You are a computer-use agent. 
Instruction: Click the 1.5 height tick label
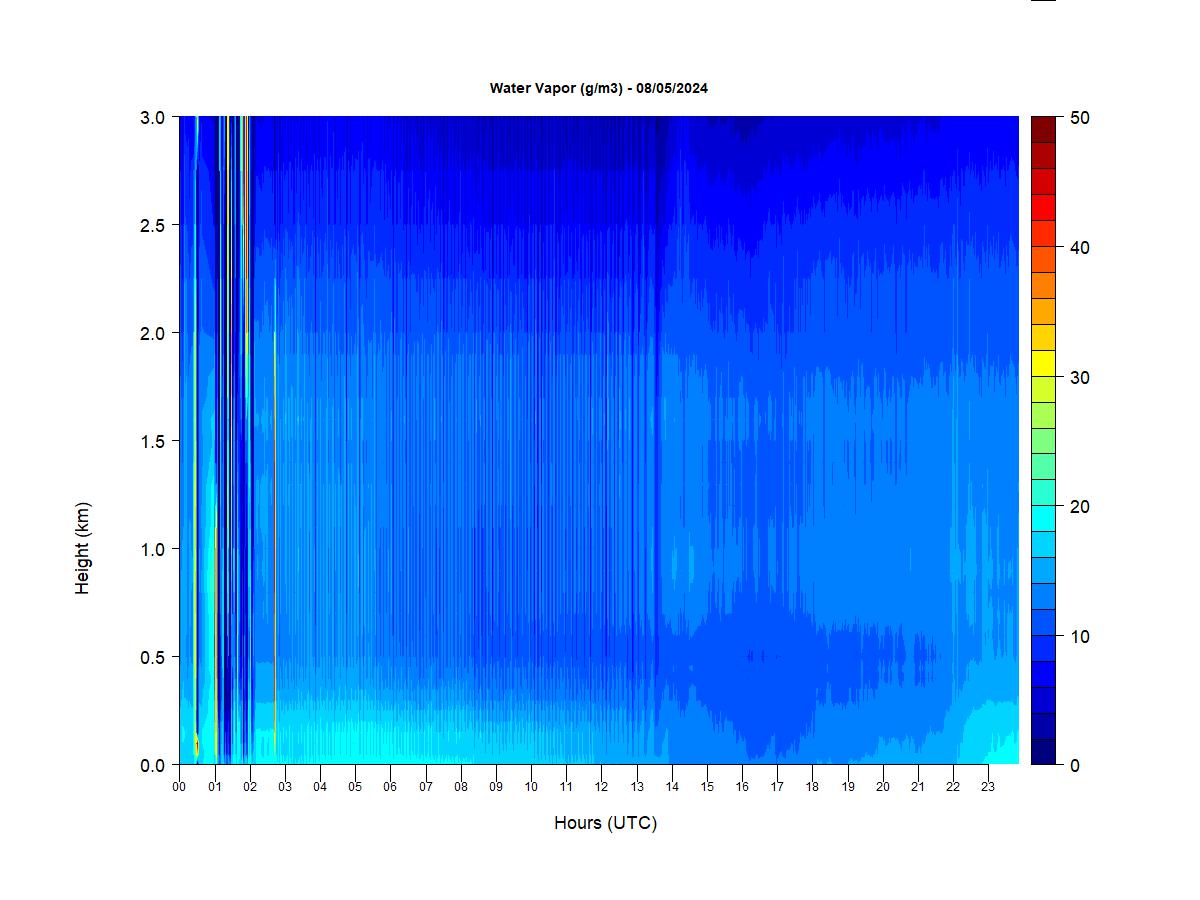point(153,441)
